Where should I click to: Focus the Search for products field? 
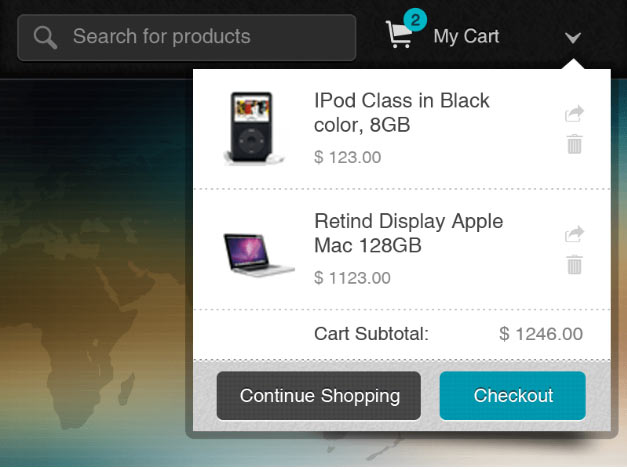coord(200,38)
